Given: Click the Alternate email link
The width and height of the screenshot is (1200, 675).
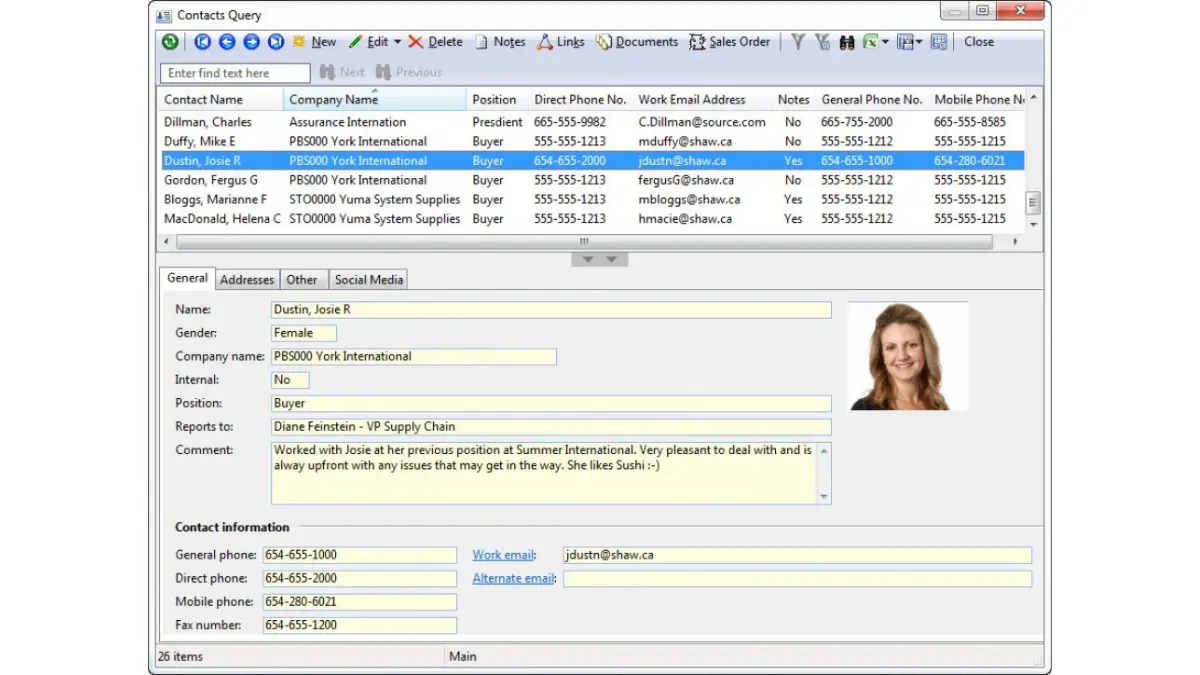Looking at the screenshot, I should (513, 578).
